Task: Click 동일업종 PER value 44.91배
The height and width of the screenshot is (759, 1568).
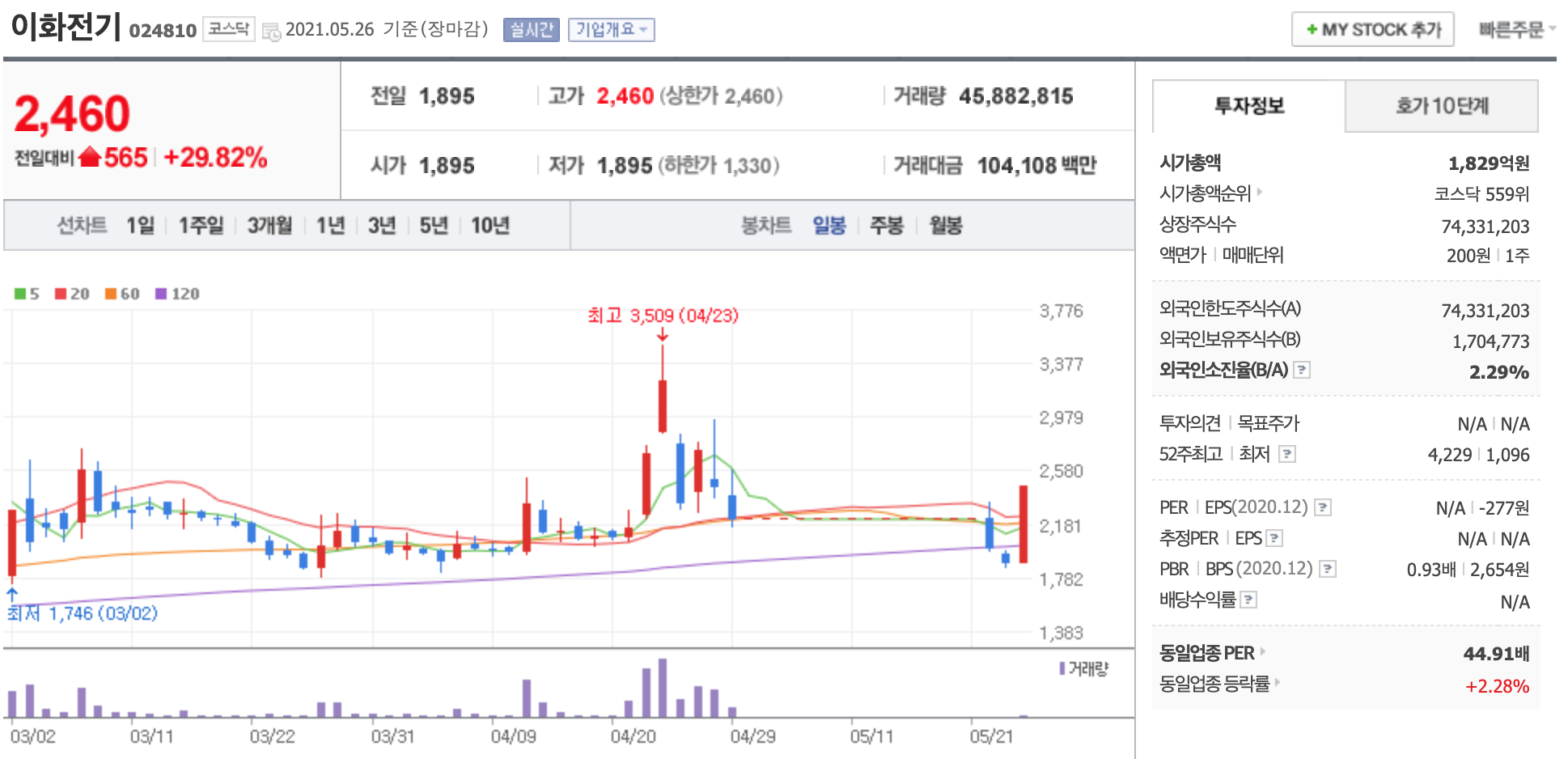Action: [x=1496, y=654]
